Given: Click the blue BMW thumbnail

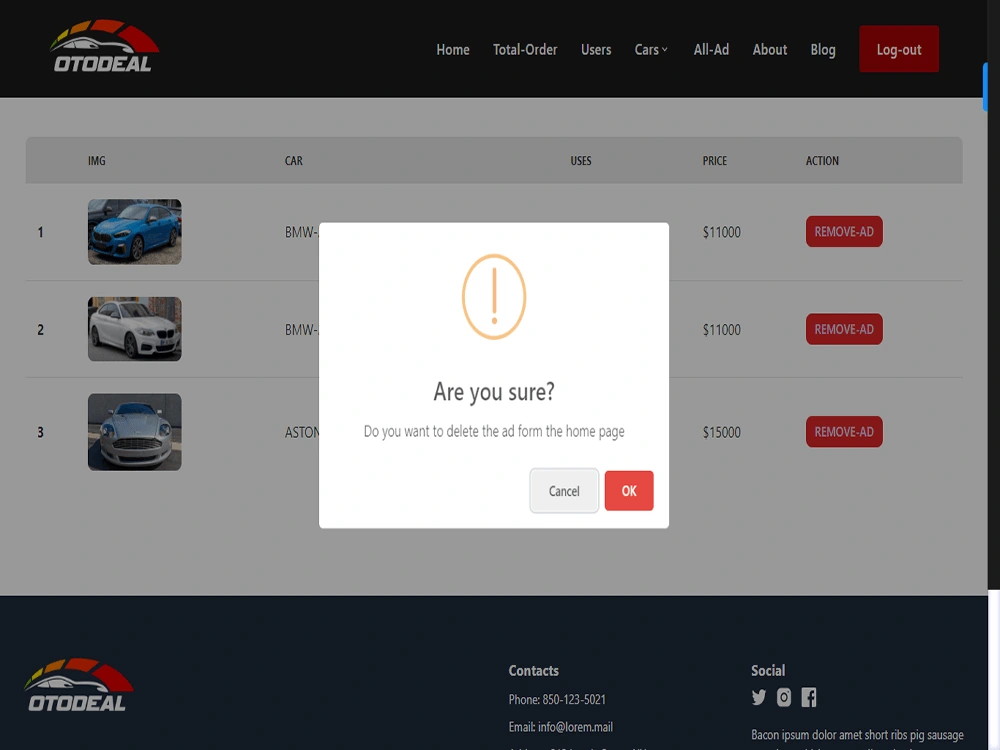Looking at the screenshot, I should 135,232.
